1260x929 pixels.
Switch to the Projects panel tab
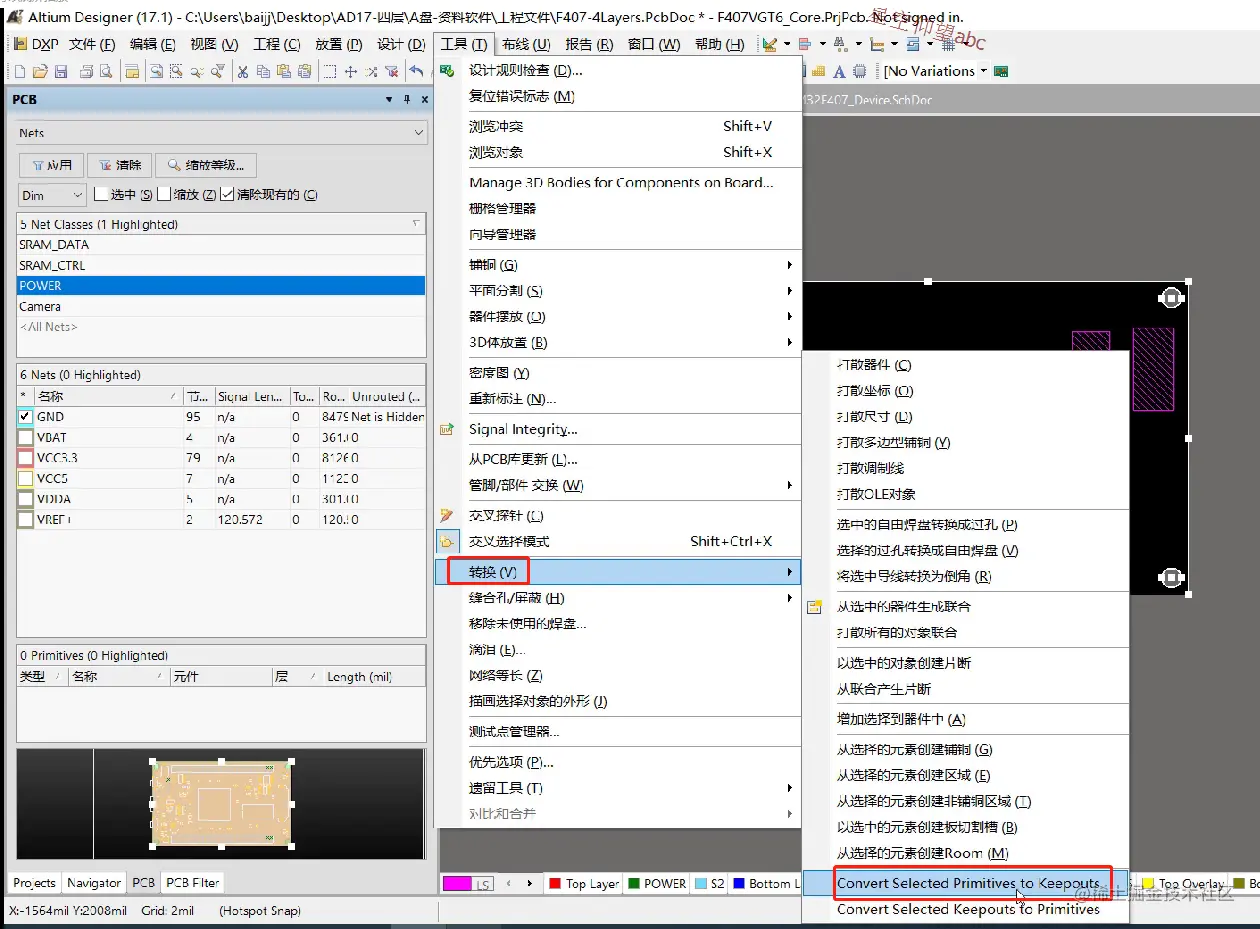35,883
